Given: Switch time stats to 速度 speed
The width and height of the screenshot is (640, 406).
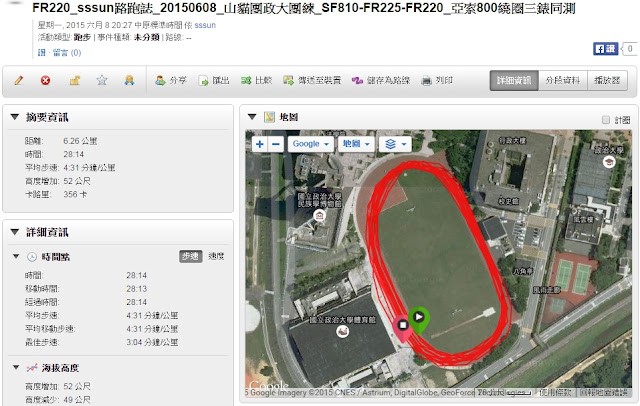Looking at the screenshot, I should coord(216,256).
